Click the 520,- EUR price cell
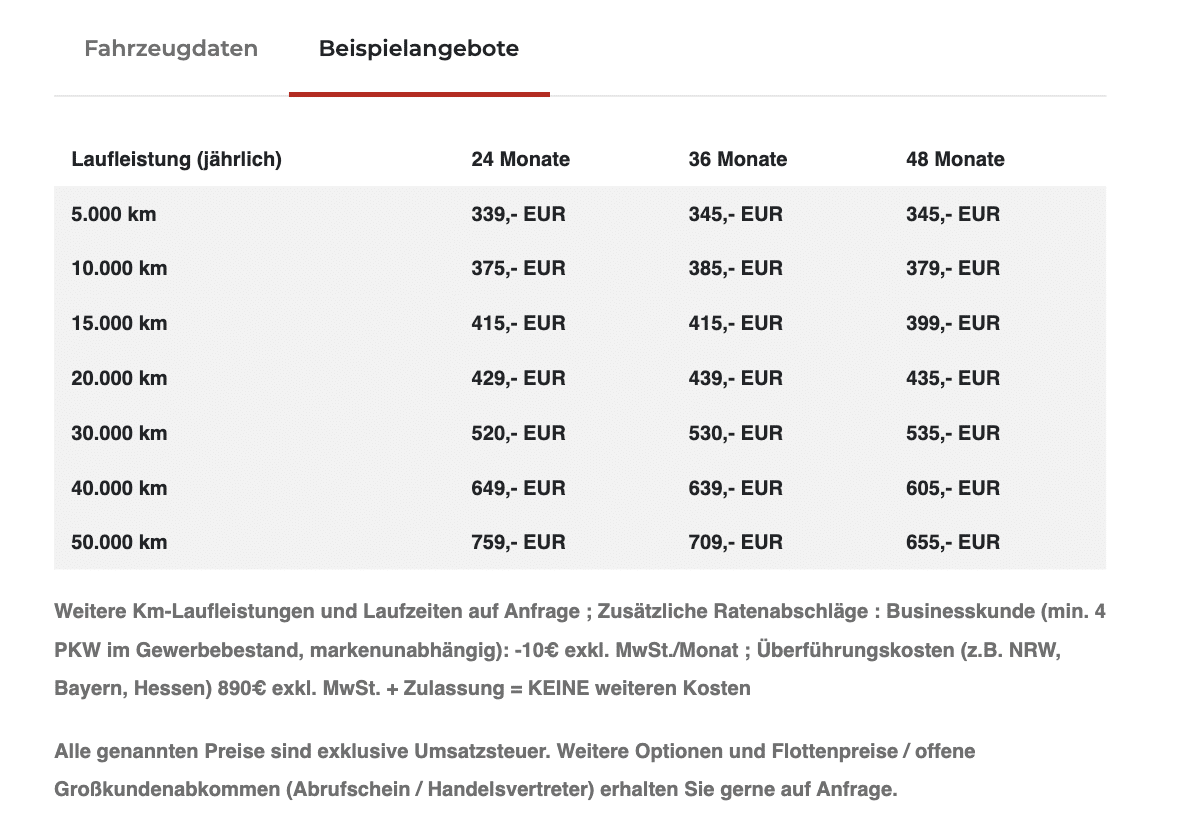Viewport: 1200px width, 834px height. pyautogui.click(x=518, y=433)
